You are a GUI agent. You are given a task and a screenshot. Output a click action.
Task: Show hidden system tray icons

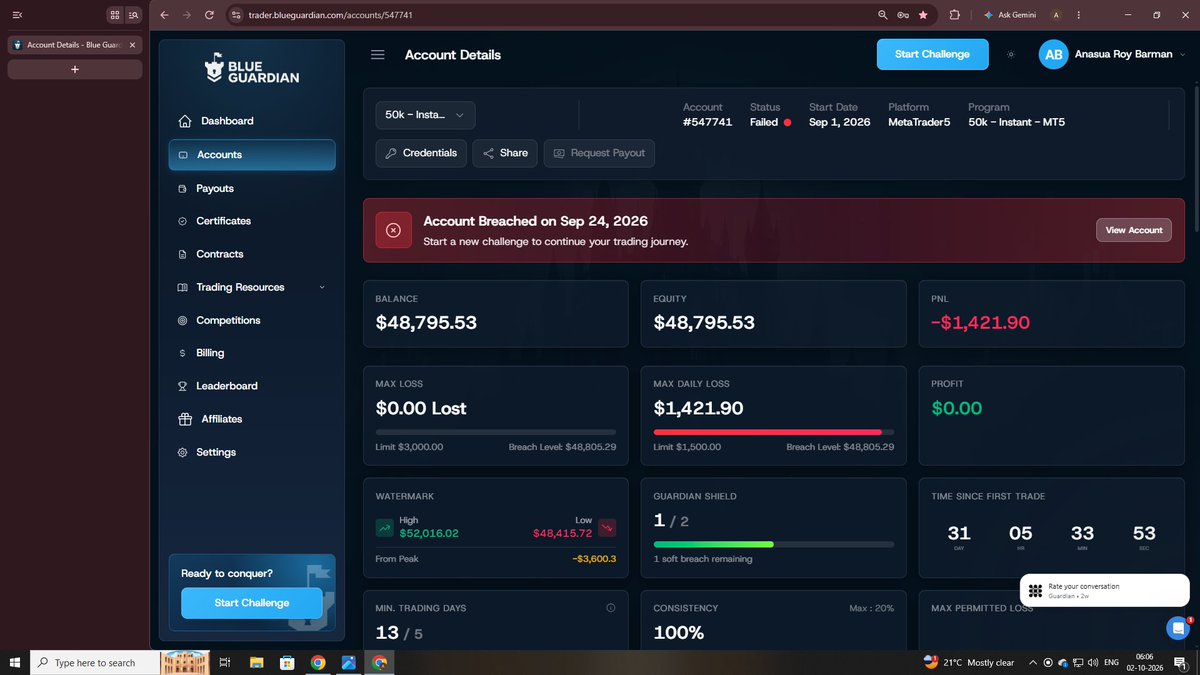pyautogui.click(x=1033, y=662)
